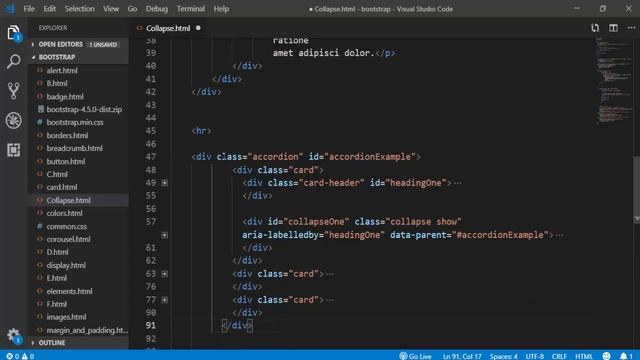This screenshot has width=640, height=360.
Task: Click the Open Changes icon in editor toolbar
Action: pyautogui.click(x=595, y=28)
